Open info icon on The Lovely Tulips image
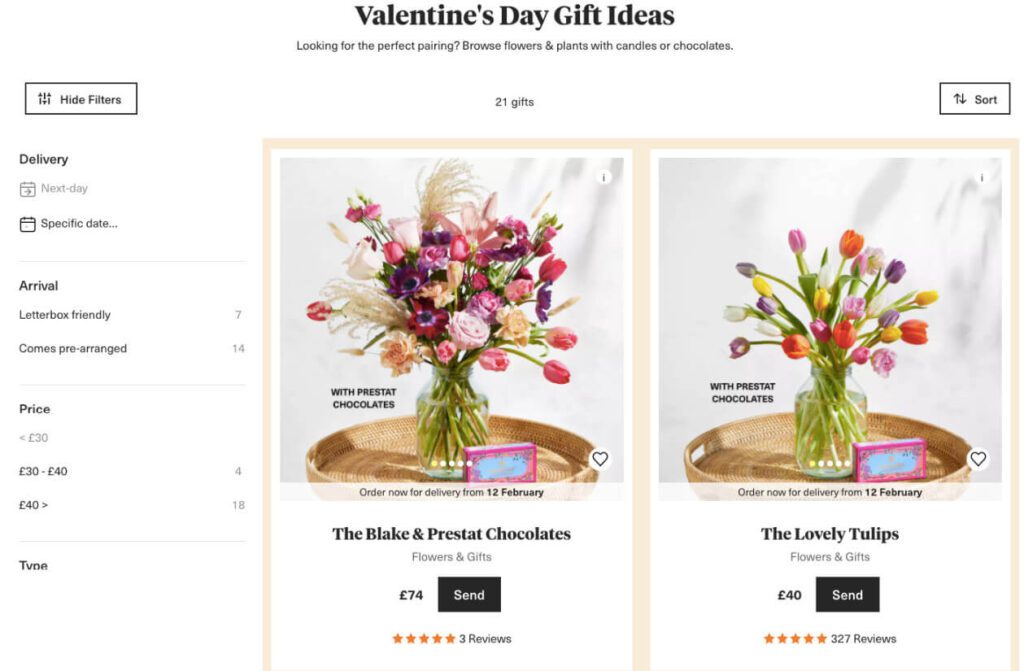The image size is (1024, 671). coord(981,177)
